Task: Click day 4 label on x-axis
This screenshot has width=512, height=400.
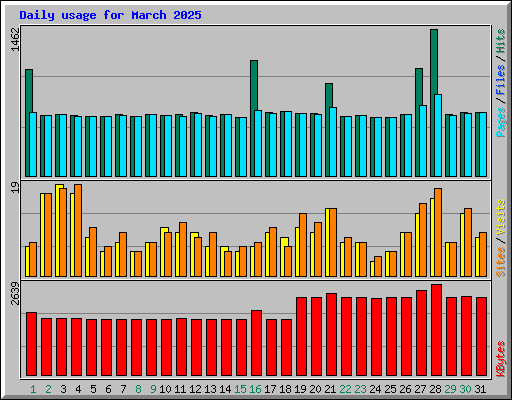Action: pyautogui.click(x=78, y=389)
